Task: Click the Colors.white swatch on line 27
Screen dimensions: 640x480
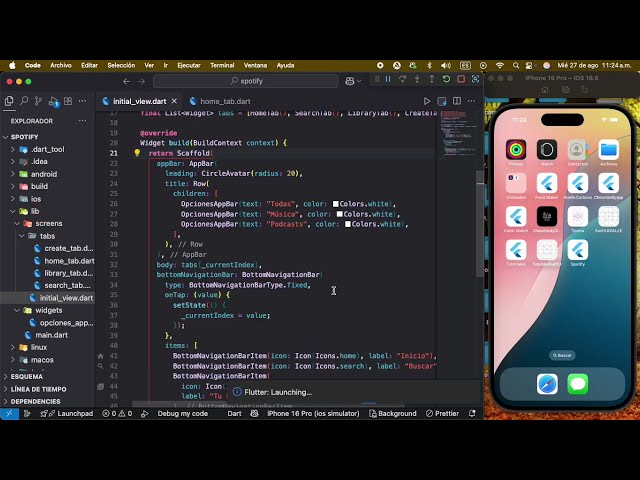Action: 340,214
